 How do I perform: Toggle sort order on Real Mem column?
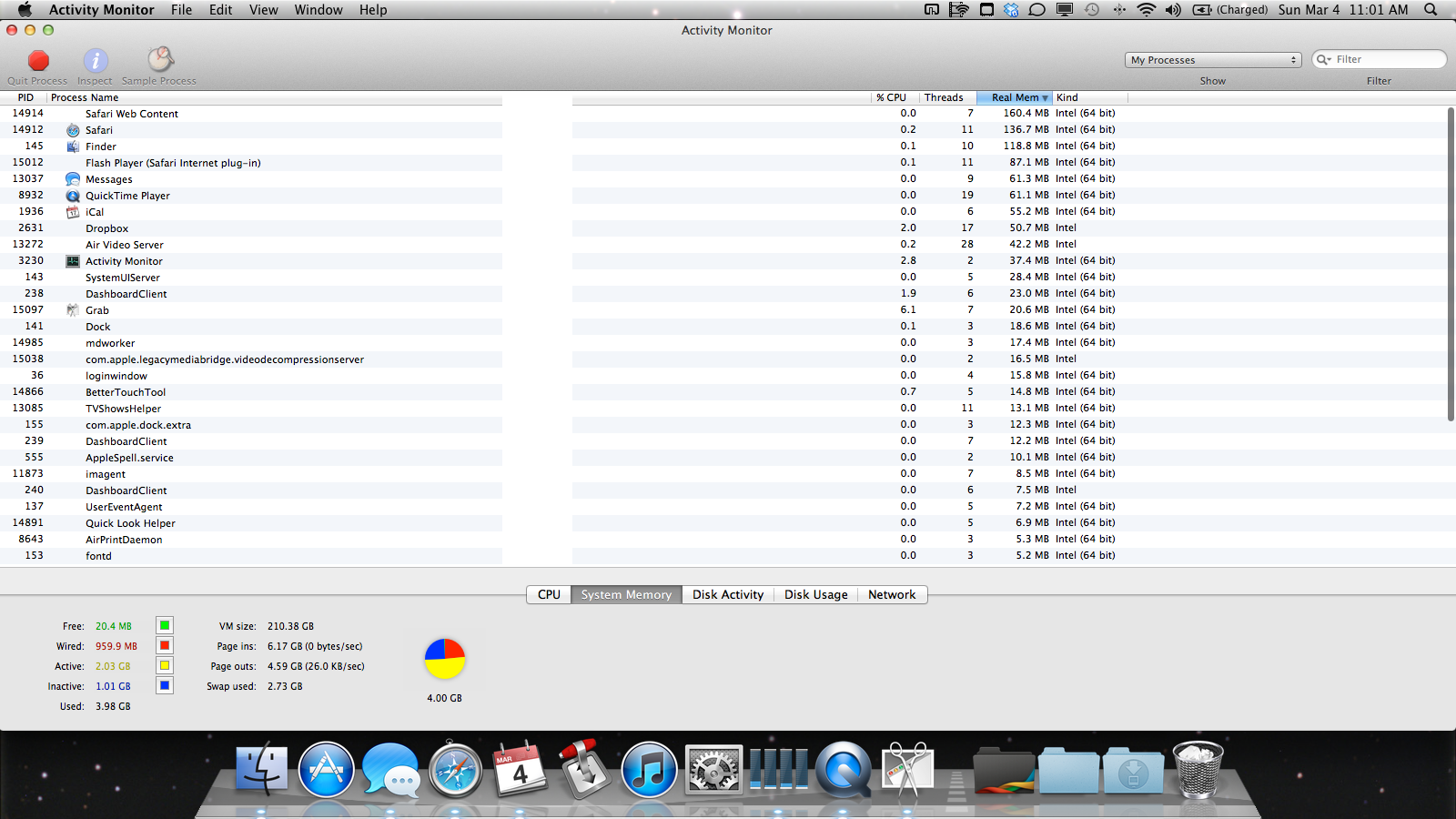click(1015, 97)
